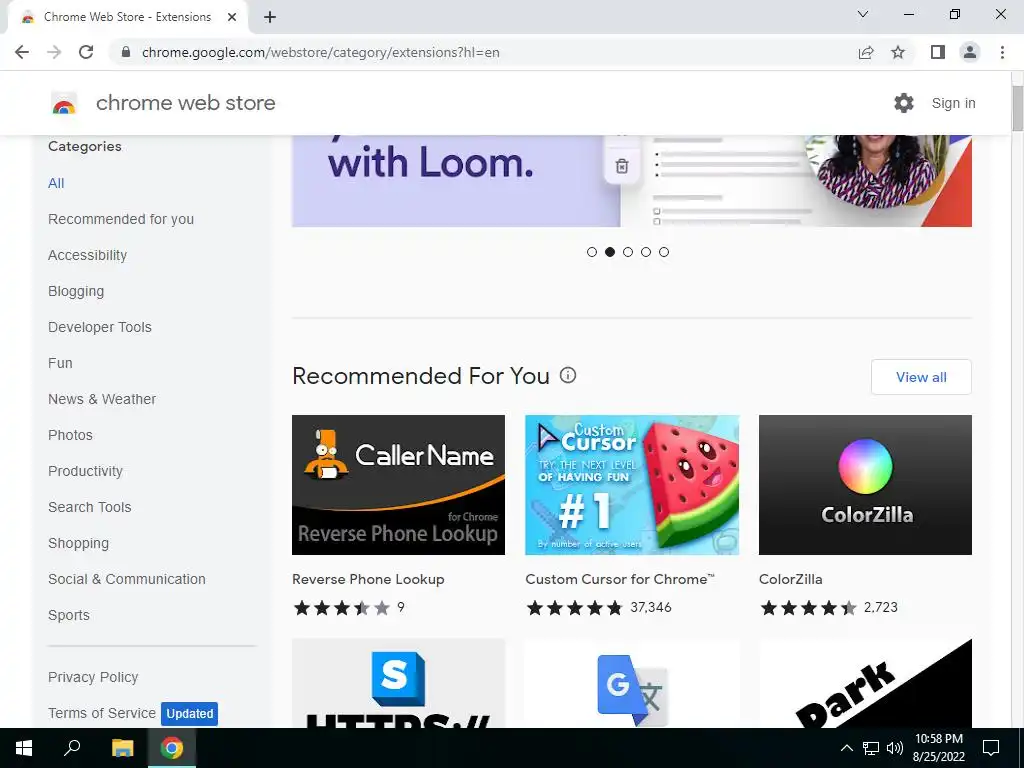The height and width of the screenshot is (768, 1024).
Task: Select the All category
Action: point(56,184)
